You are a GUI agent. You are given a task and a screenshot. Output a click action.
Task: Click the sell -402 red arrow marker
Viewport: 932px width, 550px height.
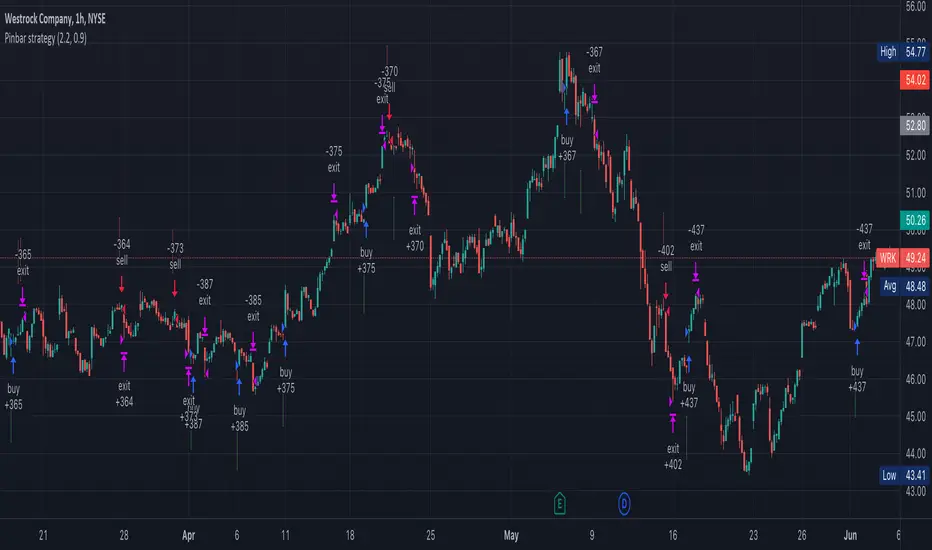(x=666, y=291)
